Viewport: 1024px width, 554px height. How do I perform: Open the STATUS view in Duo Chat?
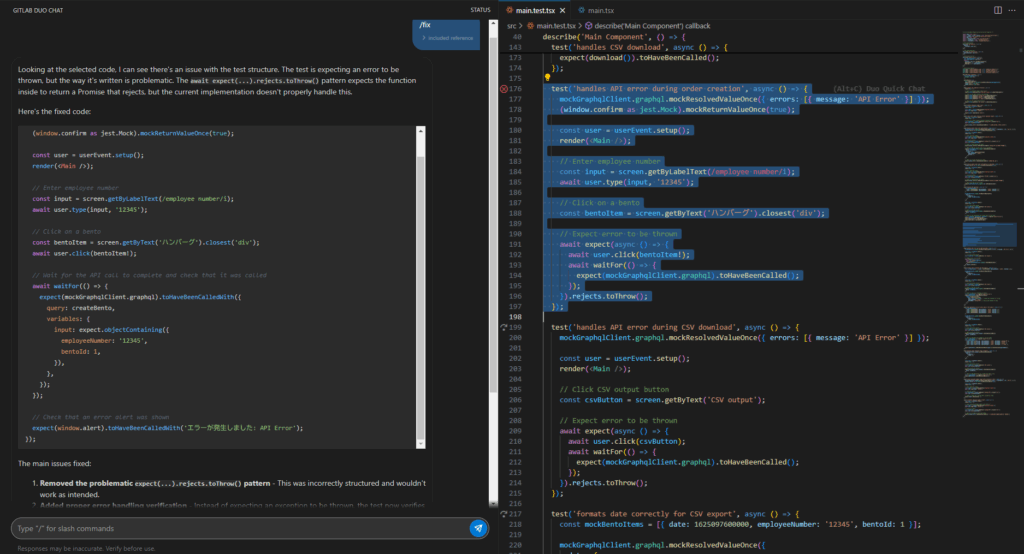480,10
